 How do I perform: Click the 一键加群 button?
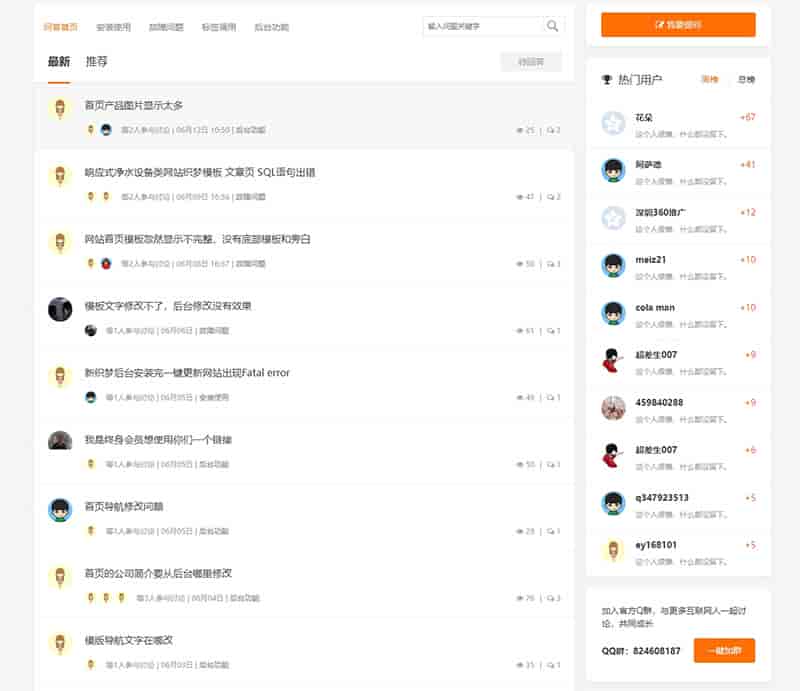pyautogui.click(x=724, y=651)
